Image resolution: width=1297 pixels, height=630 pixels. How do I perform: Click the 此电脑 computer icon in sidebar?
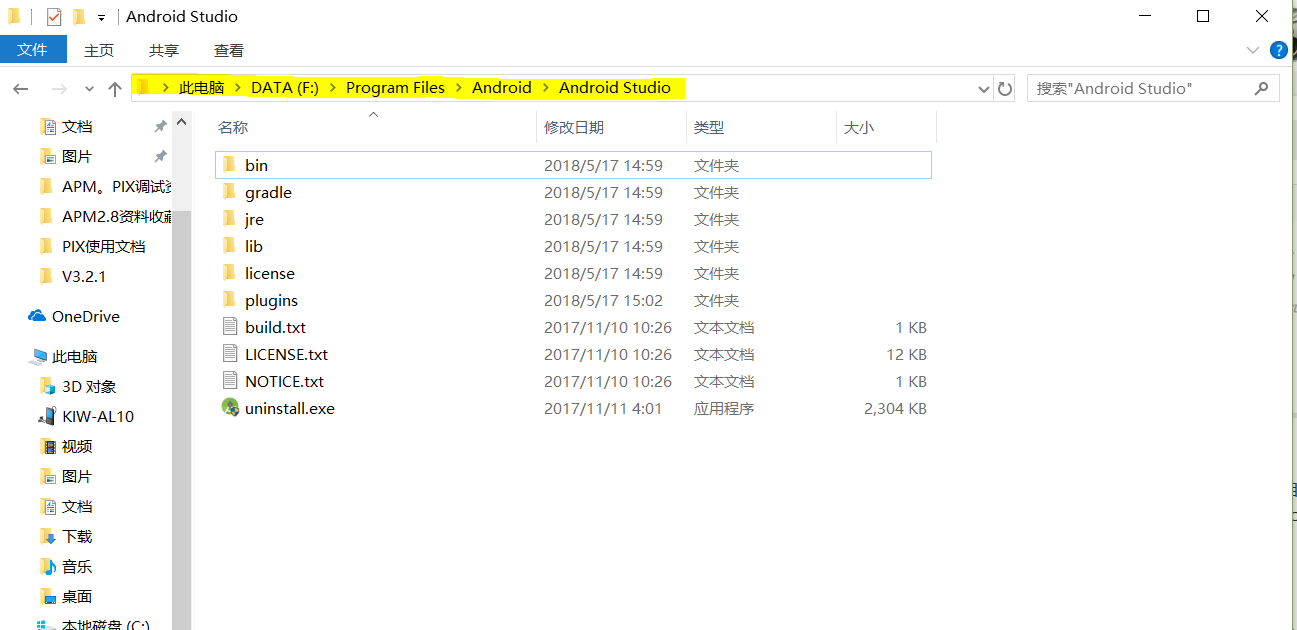39,356
